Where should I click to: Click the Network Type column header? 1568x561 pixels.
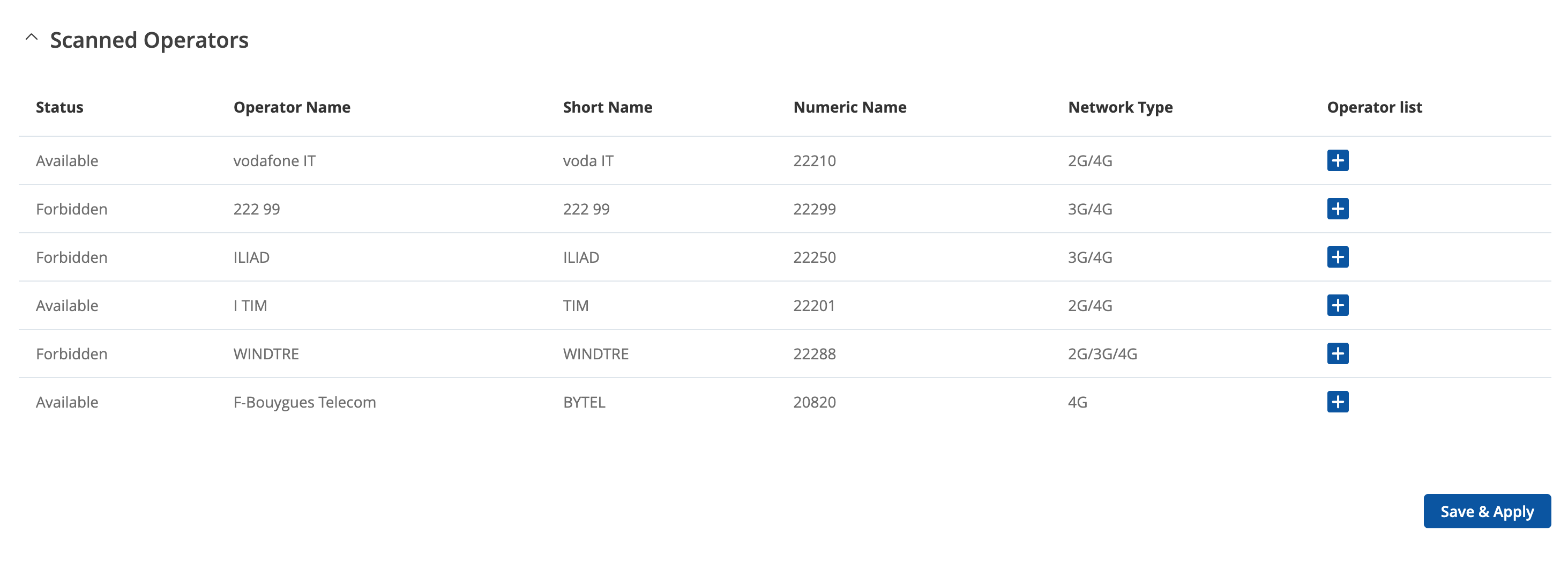(x=1120, y=108)
